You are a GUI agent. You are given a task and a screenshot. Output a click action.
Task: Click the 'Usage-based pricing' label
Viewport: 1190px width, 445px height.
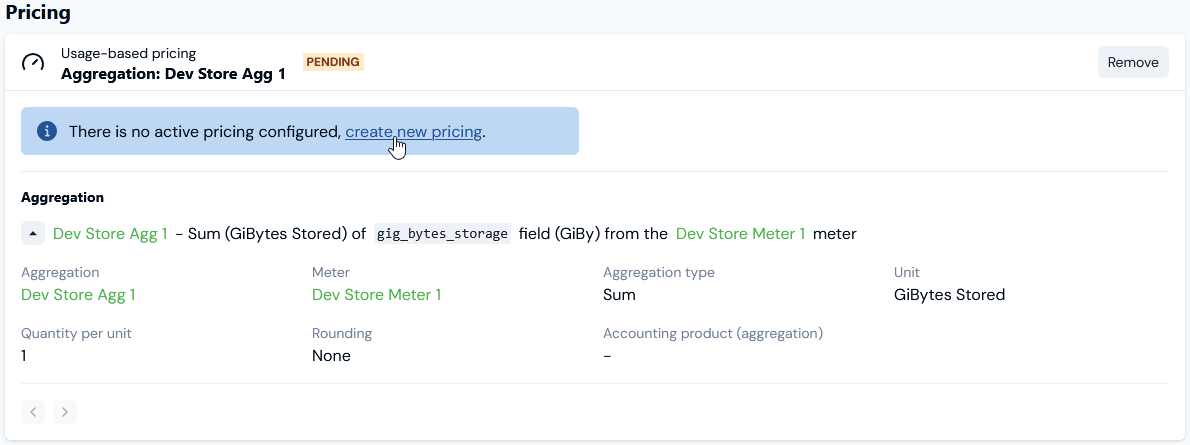coord(128,53)
